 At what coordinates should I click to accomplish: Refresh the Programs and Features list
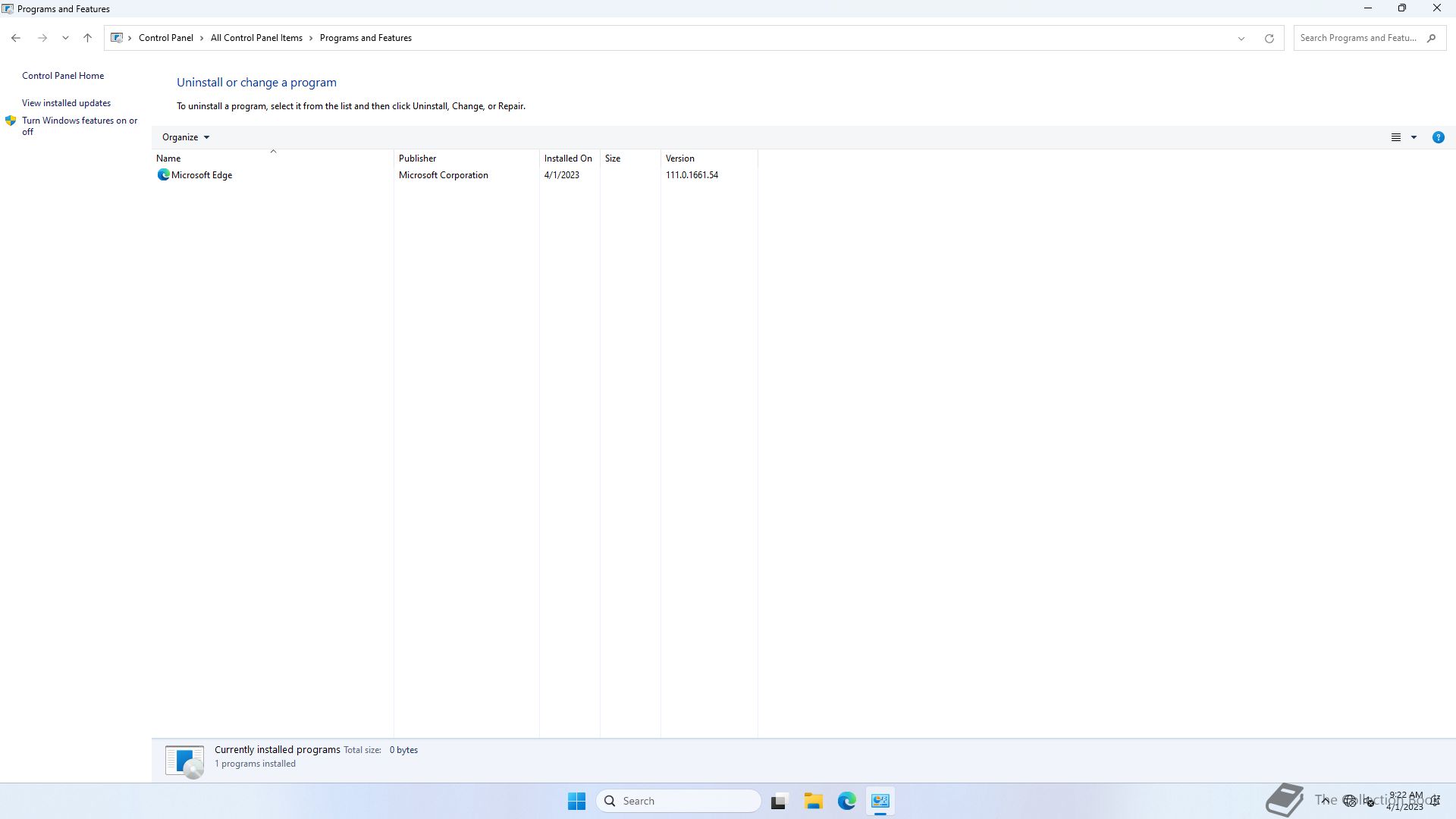pos(1269,38)
